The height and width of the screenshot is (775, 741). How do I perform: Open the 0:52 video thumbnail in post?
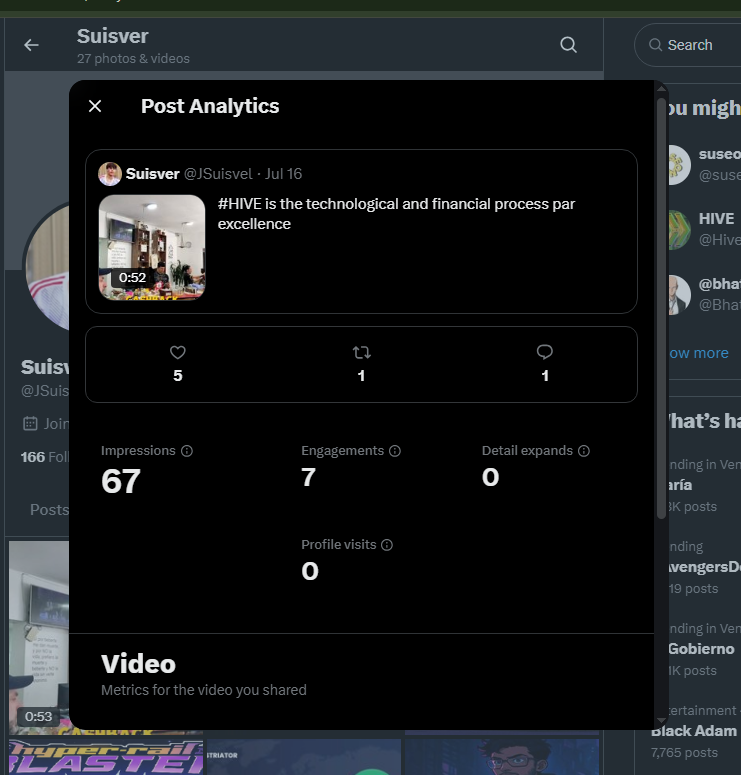152,247
